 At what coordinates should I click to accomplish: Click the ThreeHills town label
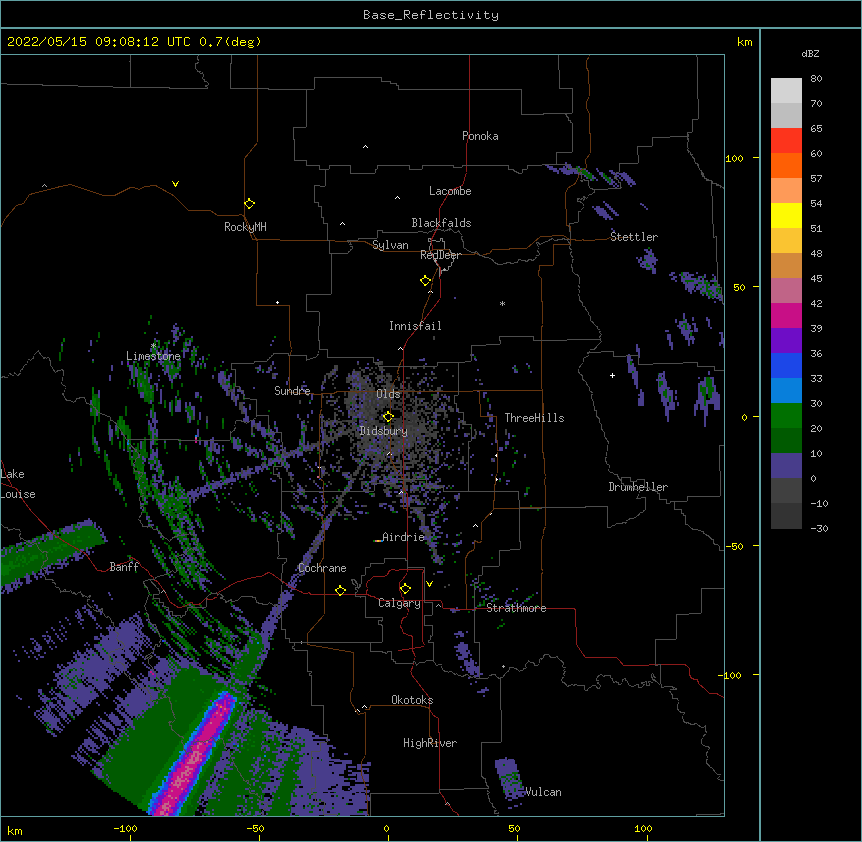[534, 418]
